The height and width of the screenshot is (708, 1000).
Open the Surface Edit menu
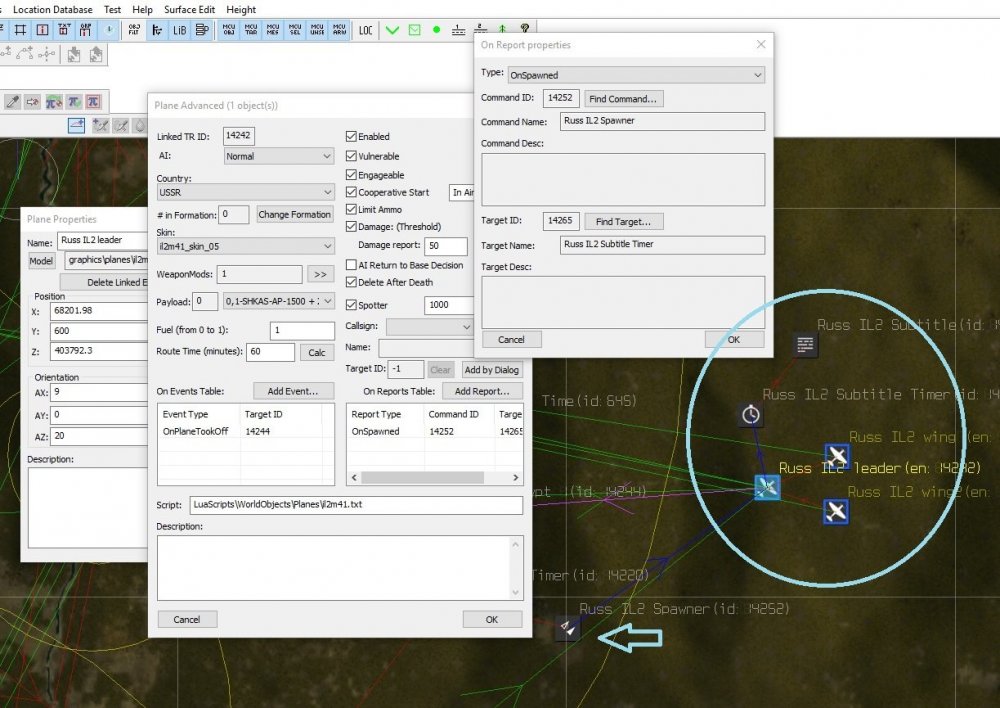[191, 9]
